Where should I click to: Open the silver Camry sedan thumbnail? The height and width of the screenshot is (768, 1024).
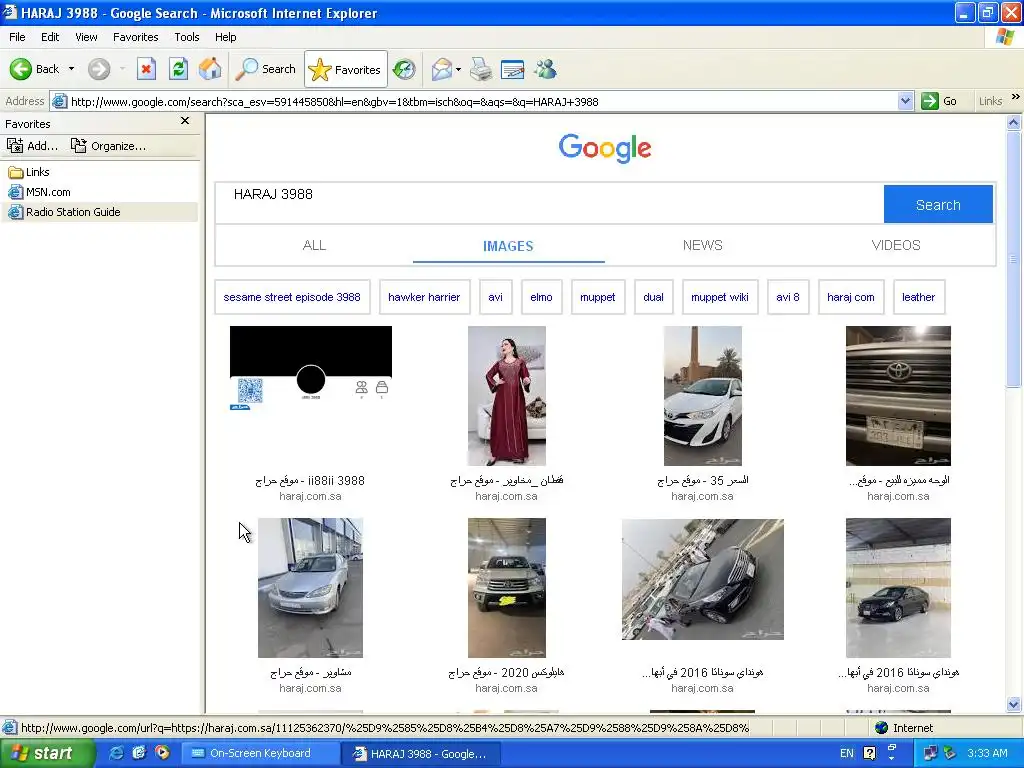(x=310, y=588)
